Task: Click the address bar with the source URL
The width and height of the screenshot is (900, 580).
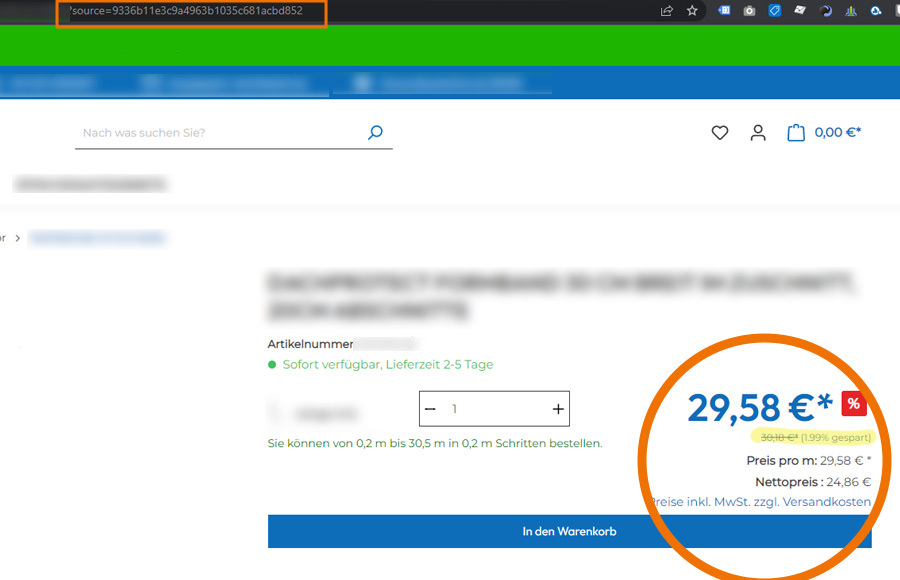Action: click(x=190, y=13)
